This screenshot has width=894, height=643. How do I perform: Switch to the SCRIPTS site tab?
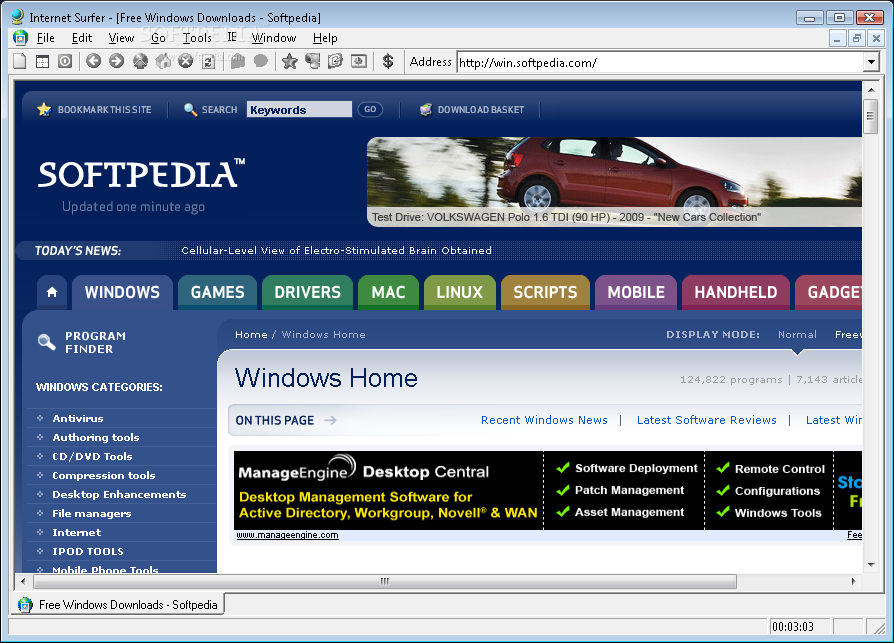(545, 292)
